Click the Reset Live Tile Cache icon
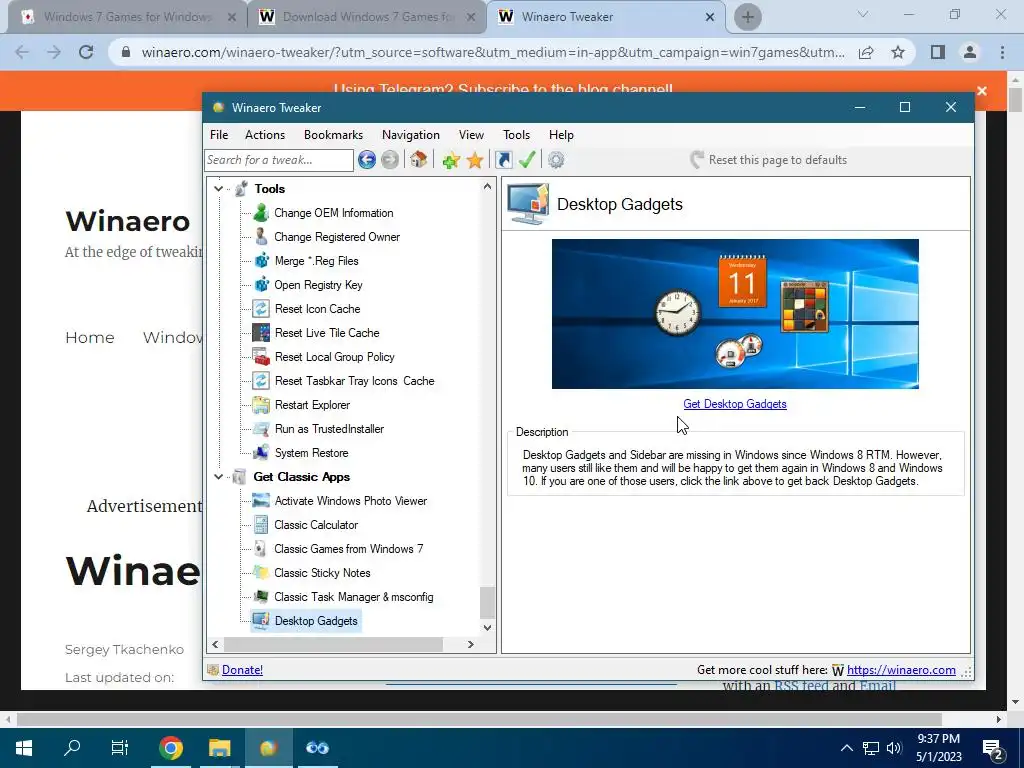 pos(261,333)
